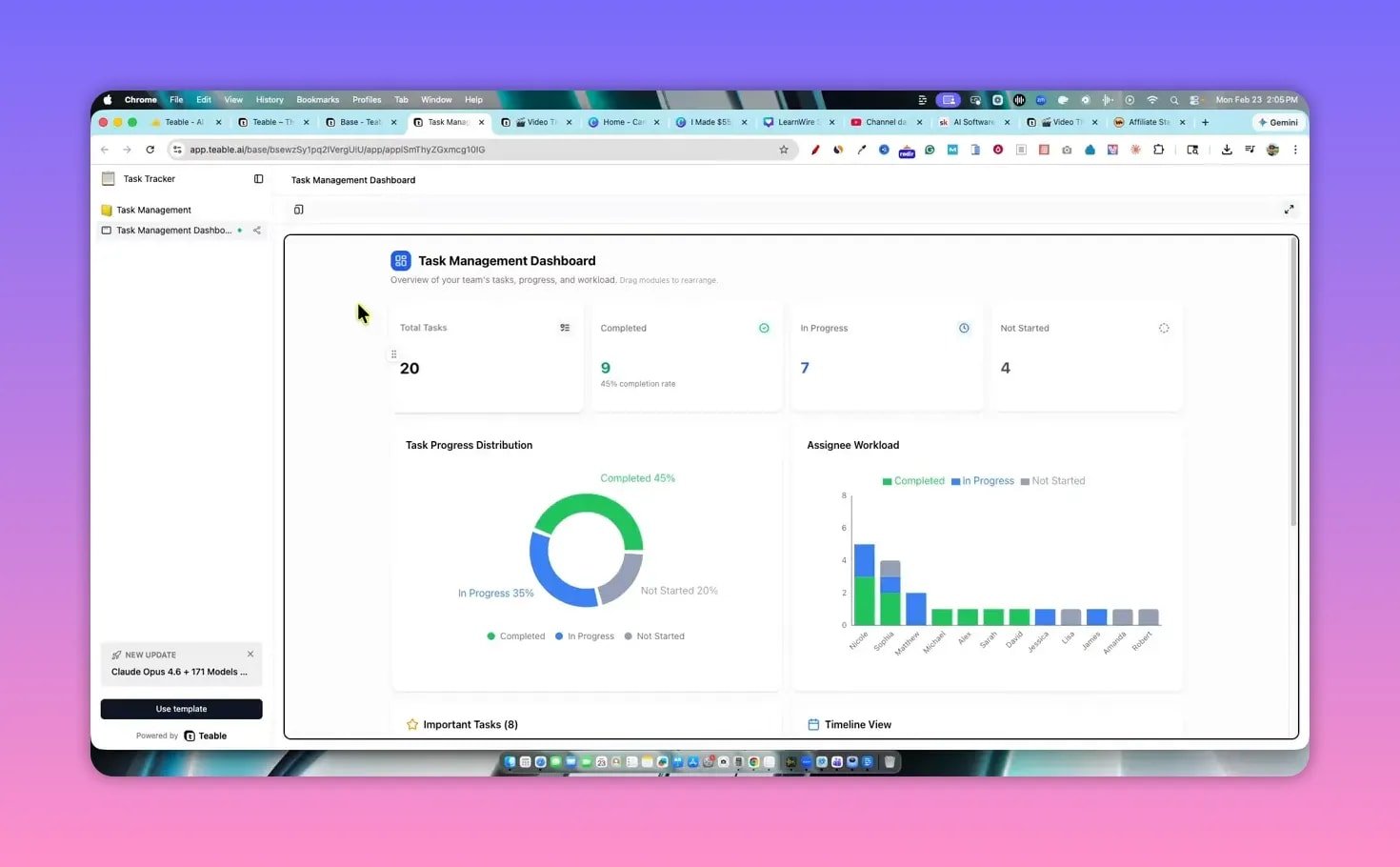Collapse the Task Tracker sidebar panel
Viewport: 1400px width, 867px height.
click(258, 178)
